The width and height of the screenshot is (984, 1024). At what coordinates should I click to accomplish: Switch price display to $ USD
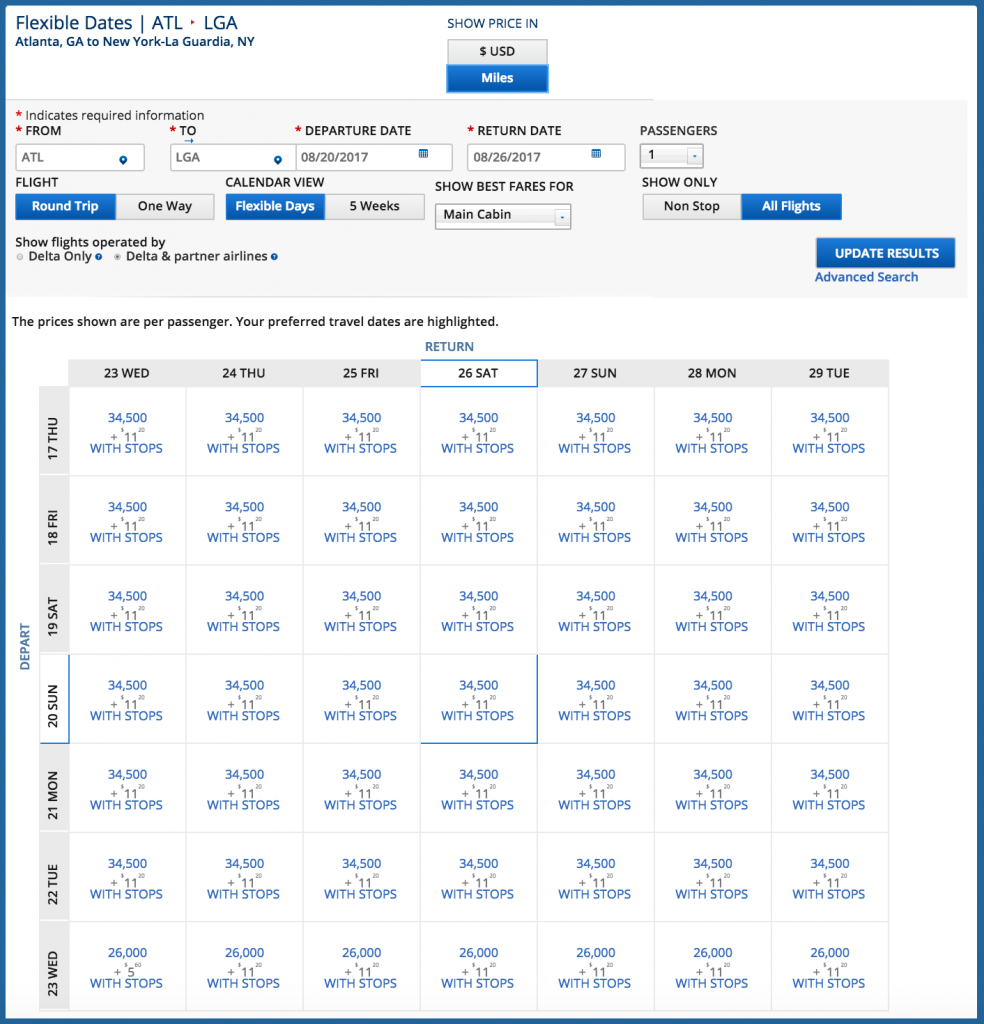pos(497,52)
